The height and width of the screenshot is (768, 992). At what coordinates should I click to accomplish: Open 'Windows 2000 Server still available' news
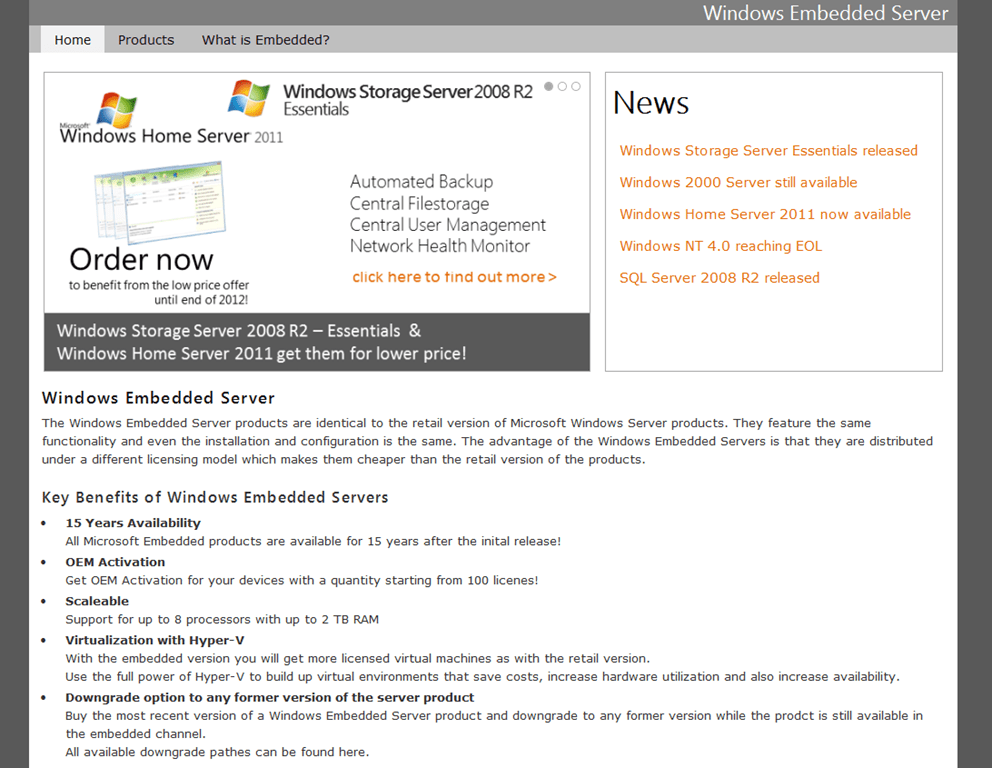click(738, 182)
